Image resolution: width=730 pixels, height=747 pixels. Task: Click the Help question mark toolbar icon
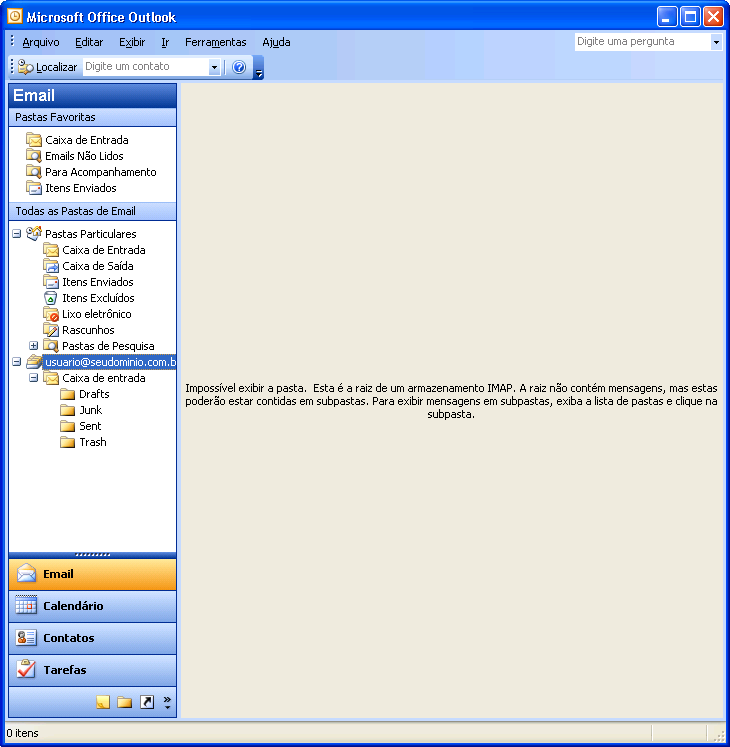pos(239,67)
